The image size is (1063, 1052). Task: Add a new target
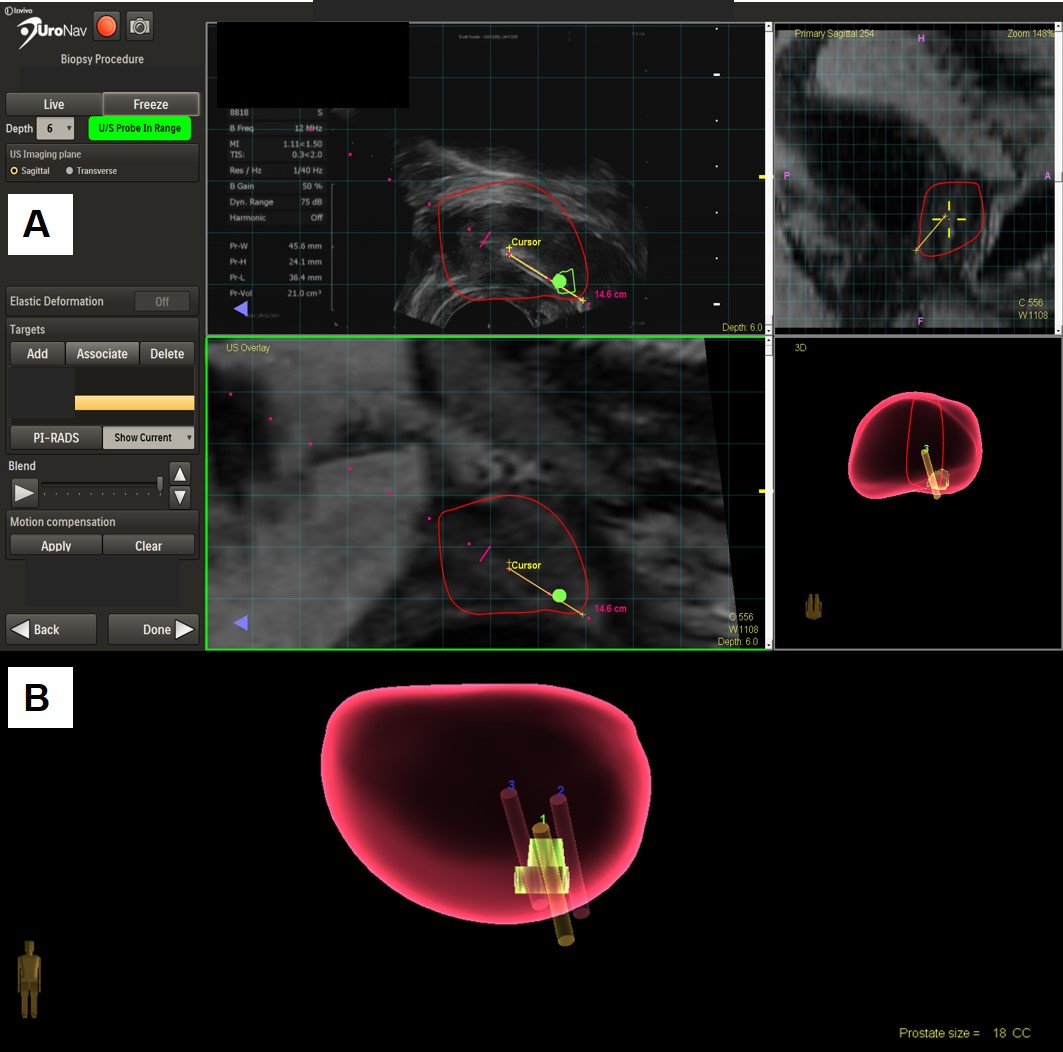37,354
